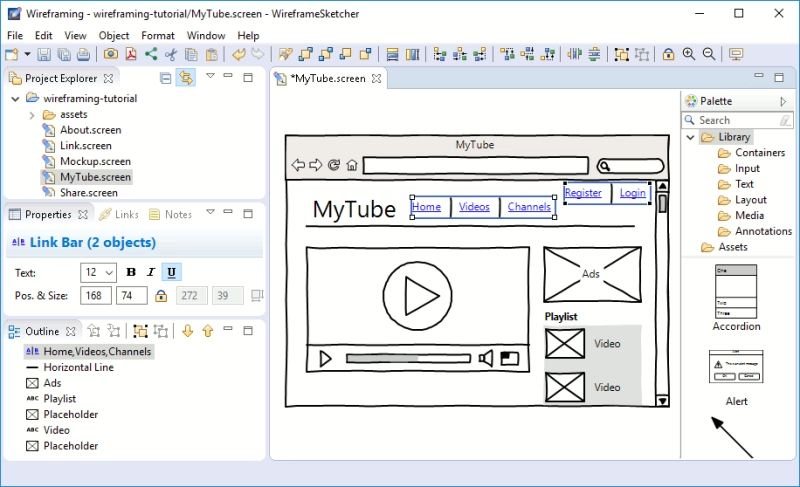
Task: Toggle Underline formatting in Properties
Action: click(x=171, y=272)
